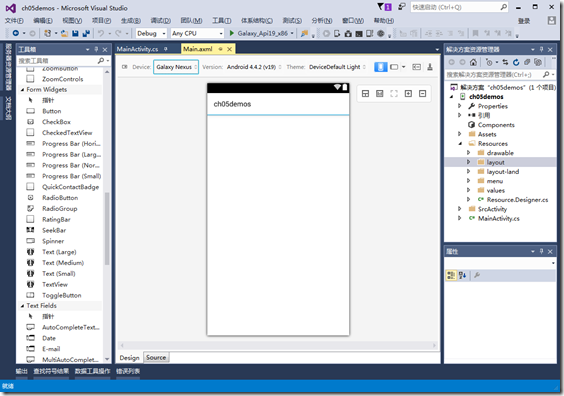Expand the values folder node
Screen dimensions: 564x396
(468, 190)
